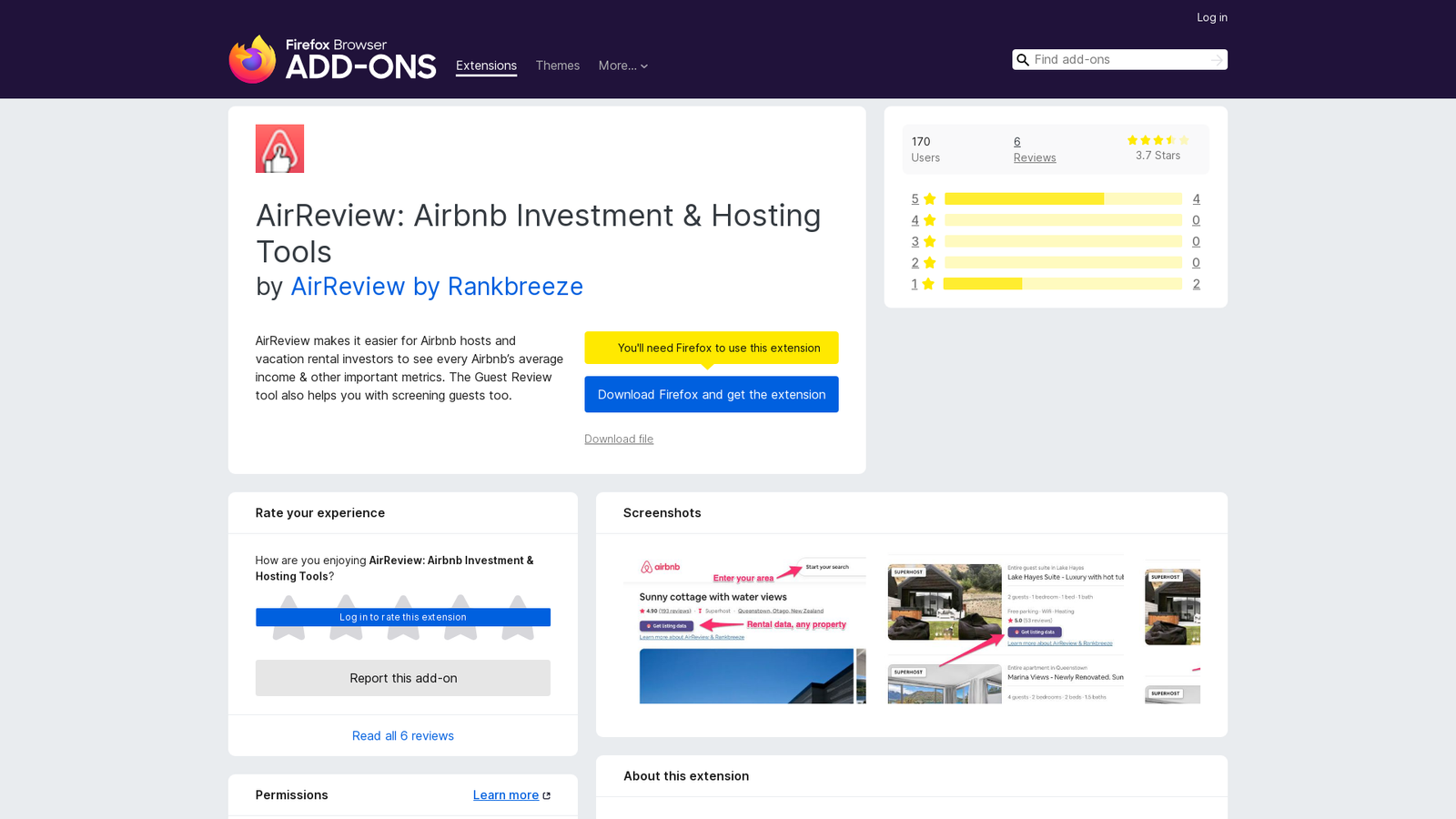Viewport: 1456px width, 819px height.
Task: Click the 5-star rating bar
Action: click(x=1063, y=199)
